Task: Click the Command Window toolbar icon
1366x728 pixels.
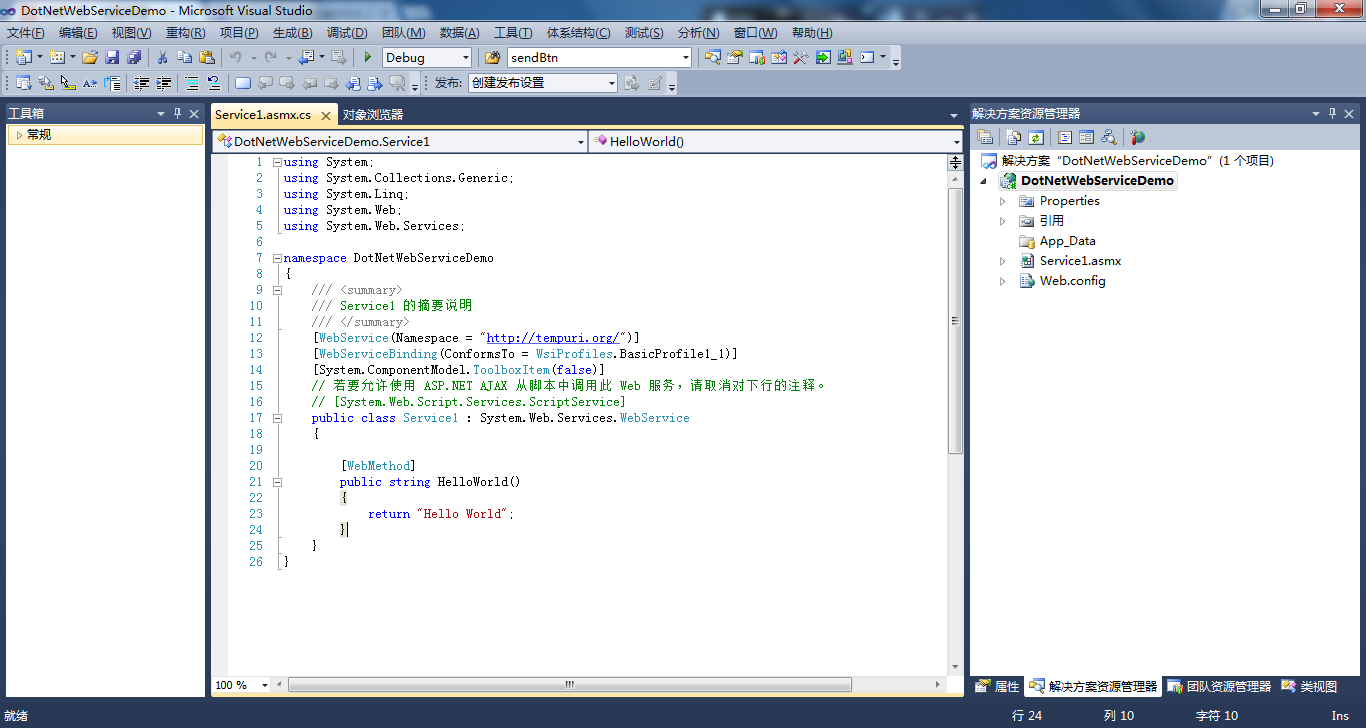Action: pyautogui.click(x=867, y=57)
